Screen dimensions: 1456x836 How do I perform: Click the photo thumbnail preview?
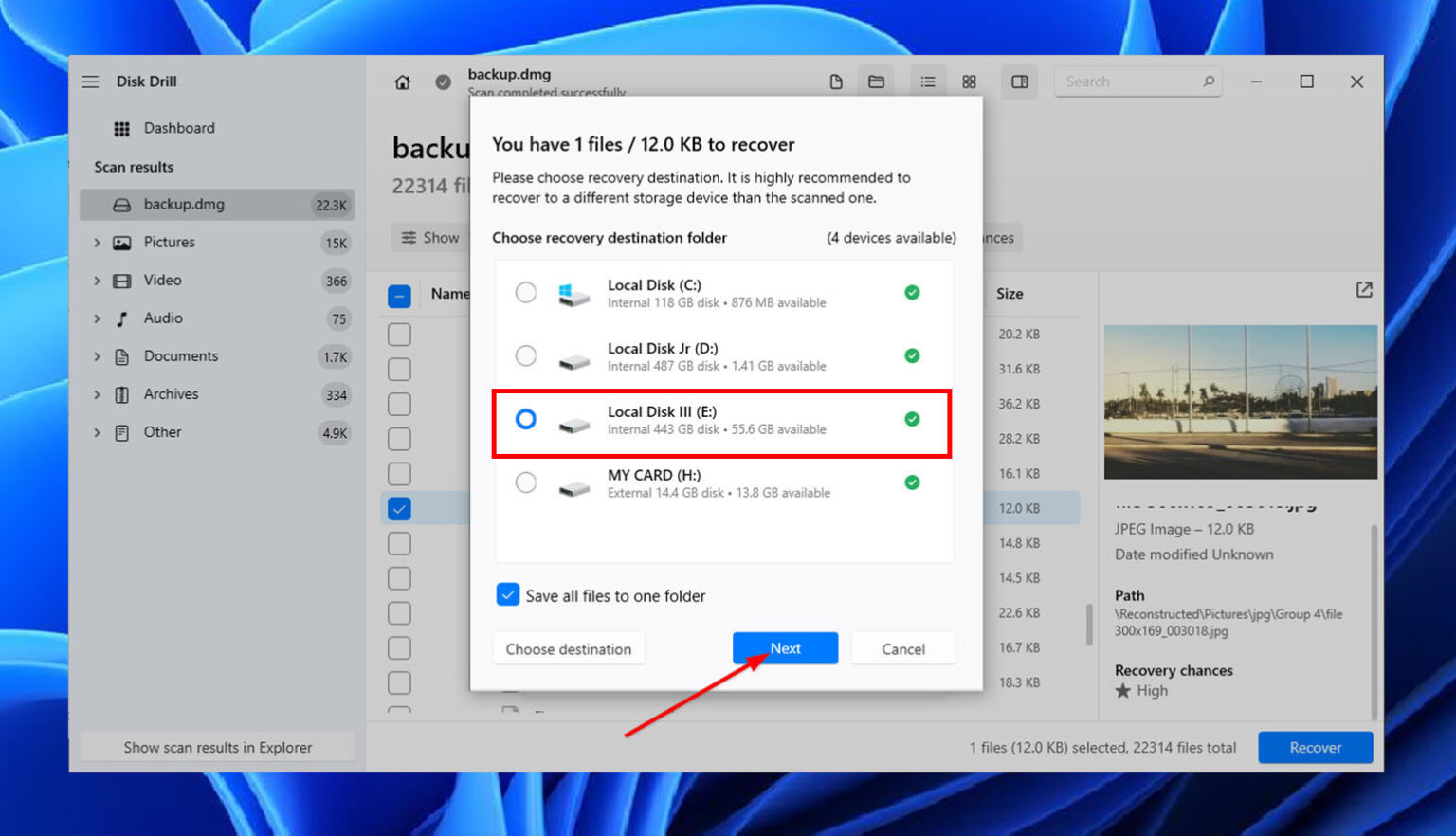[1240, 402]
